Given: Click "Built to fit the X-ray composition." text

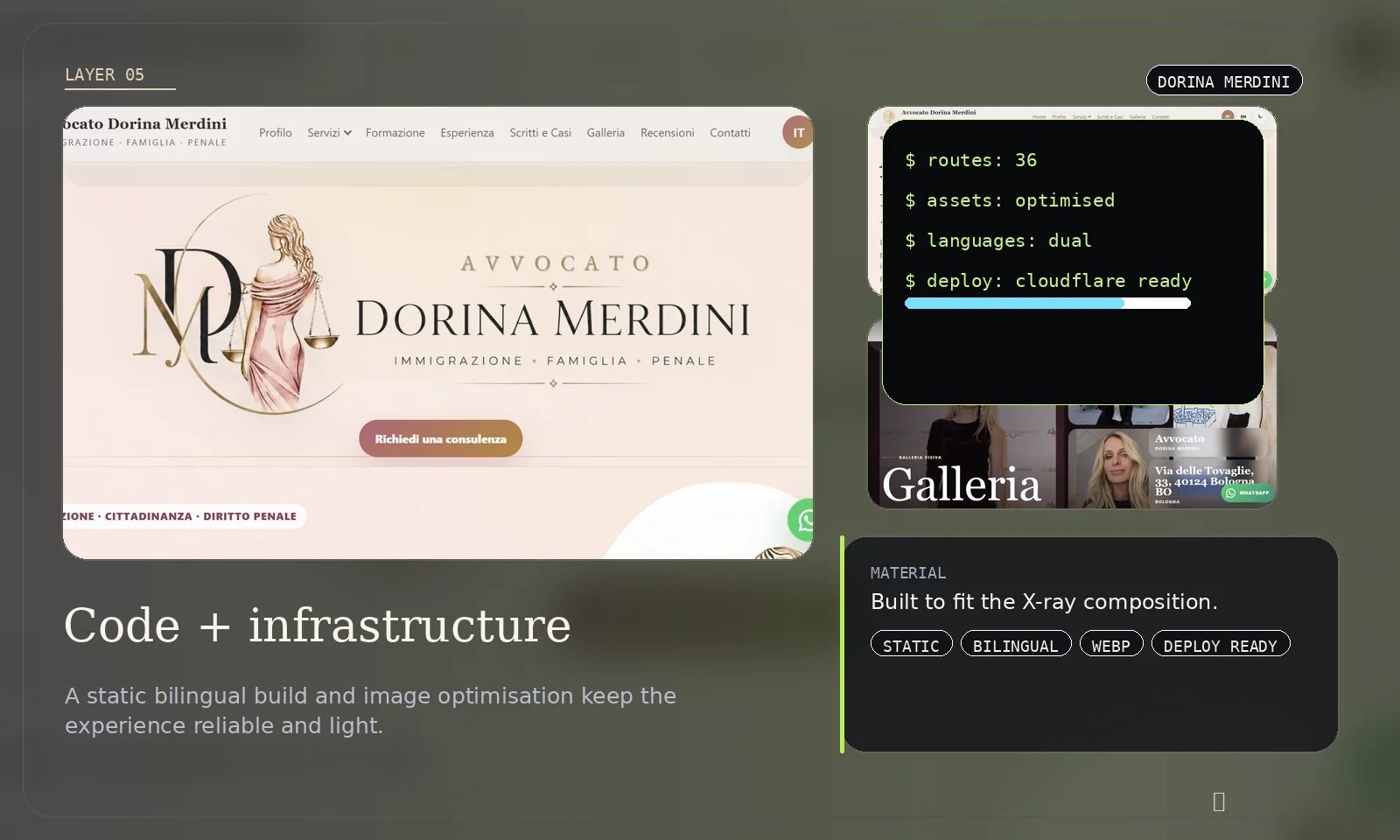Looking at the screenshot, I should pos(1044,602).
